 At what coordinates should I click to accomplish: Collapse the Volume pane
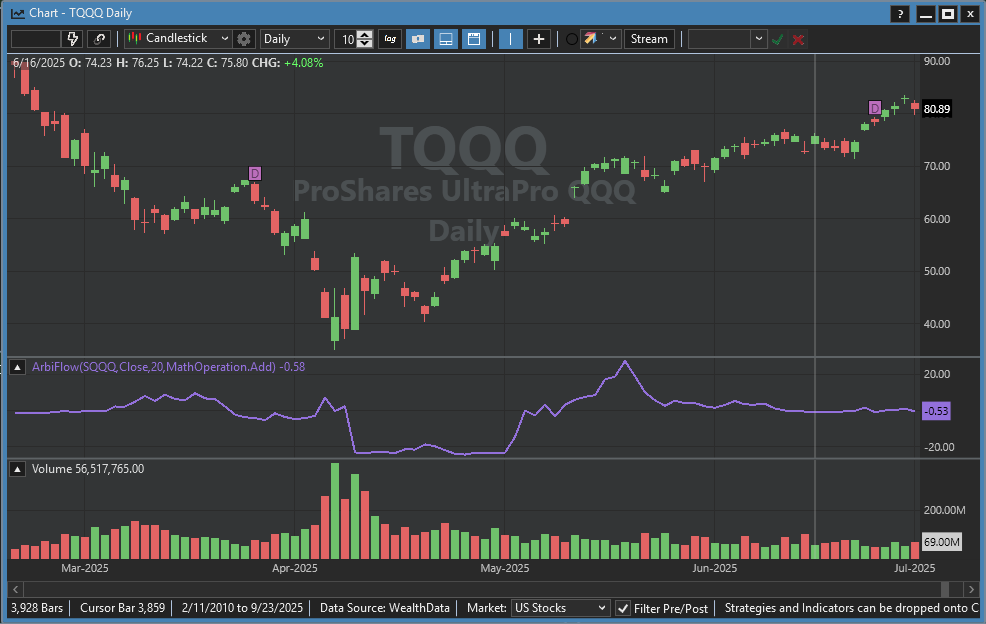(18, 468)
